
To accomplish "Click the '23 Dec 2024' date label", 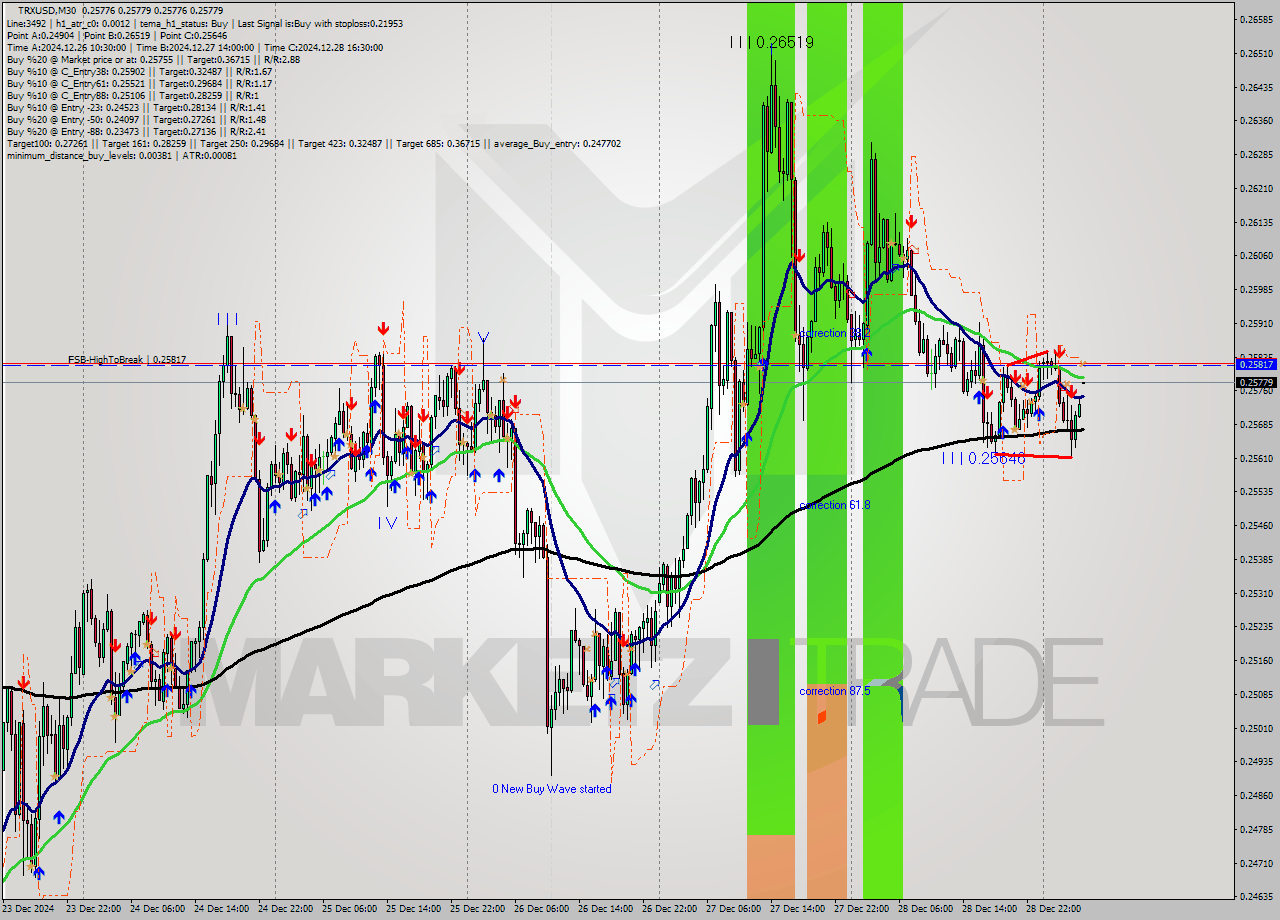I will (30, 909).
